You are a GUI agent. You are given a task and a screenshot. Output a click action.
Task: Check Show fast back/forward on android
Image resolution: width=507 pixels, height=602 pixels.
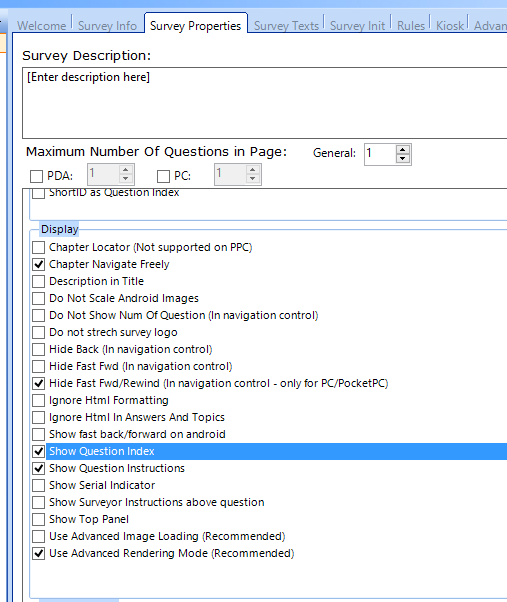(x=38, y=434)
